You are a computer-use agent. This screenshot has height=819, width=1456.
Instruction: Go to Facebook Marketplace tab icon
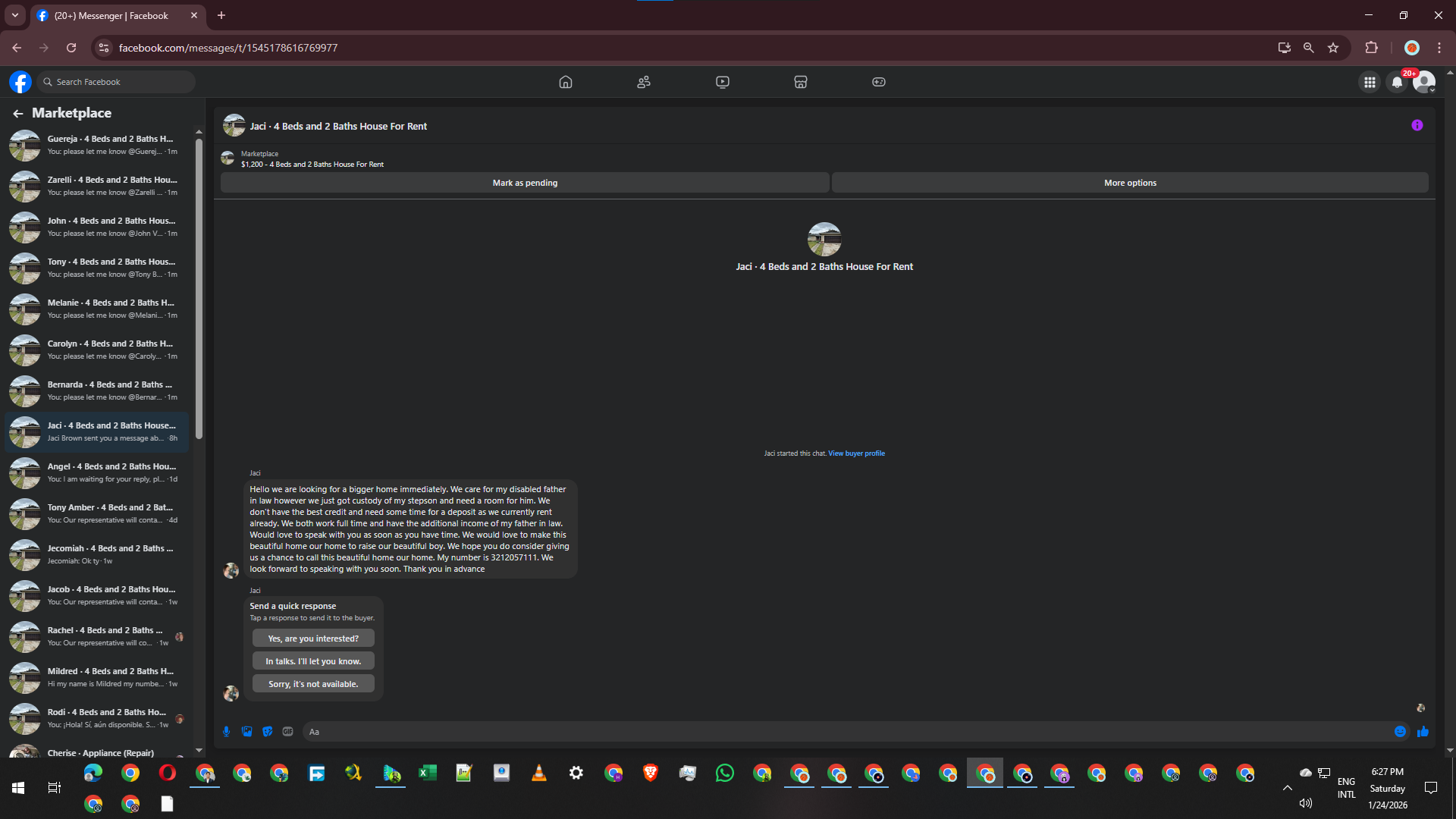pos(800,82)
